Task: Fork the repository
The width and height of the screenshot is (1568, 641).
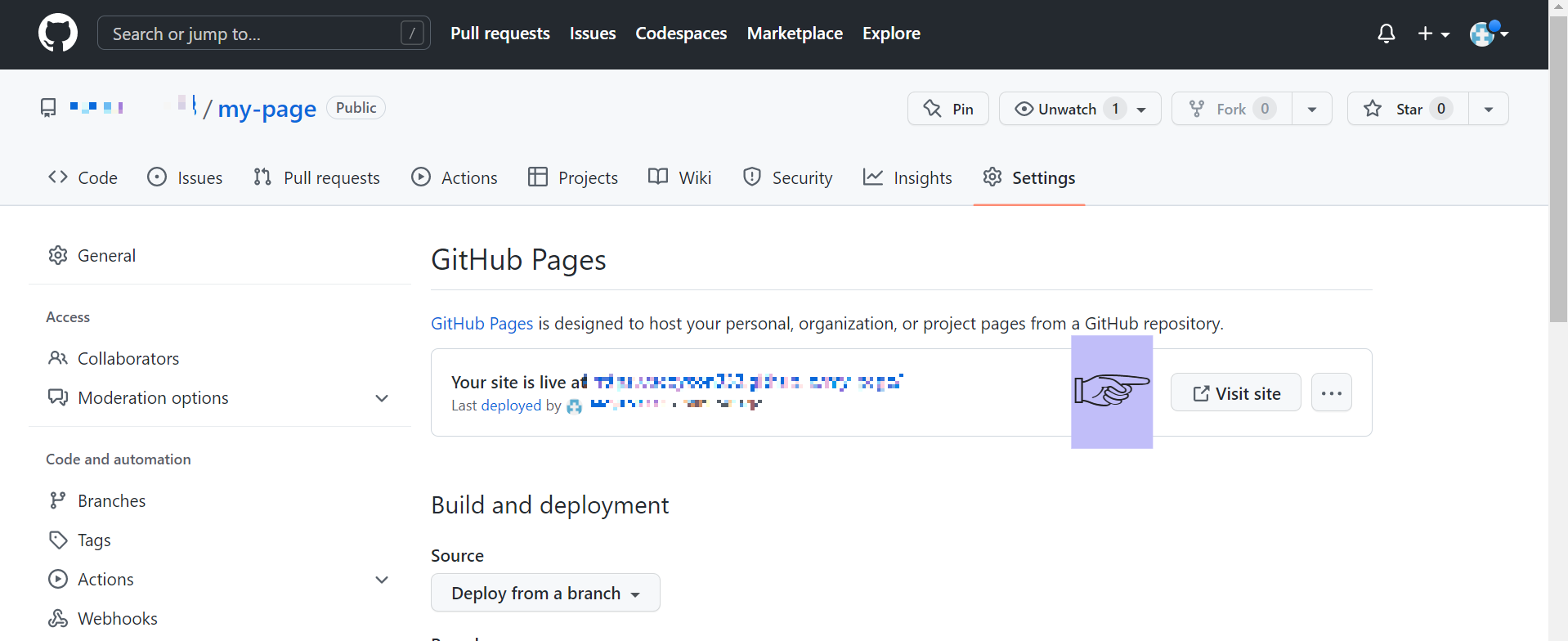Action: click(x=1231, y=109)
